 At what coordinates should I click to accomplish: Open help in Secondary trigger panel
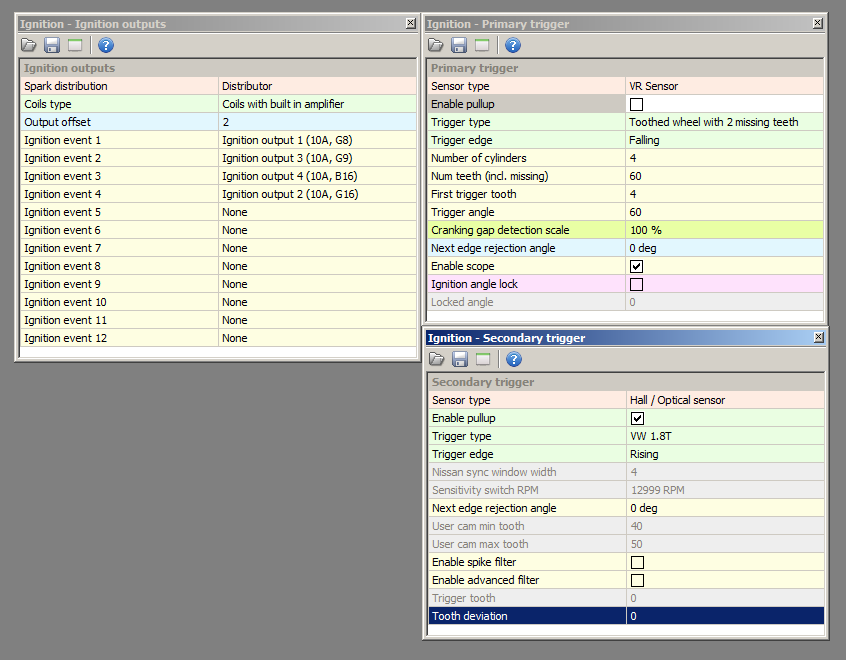click(x=513, y=359)
